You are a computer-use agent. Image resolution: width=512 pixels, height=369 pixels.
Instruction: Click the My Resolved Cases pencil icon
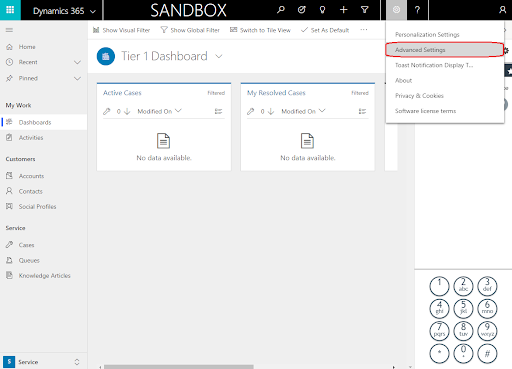(x=251, y=111)
